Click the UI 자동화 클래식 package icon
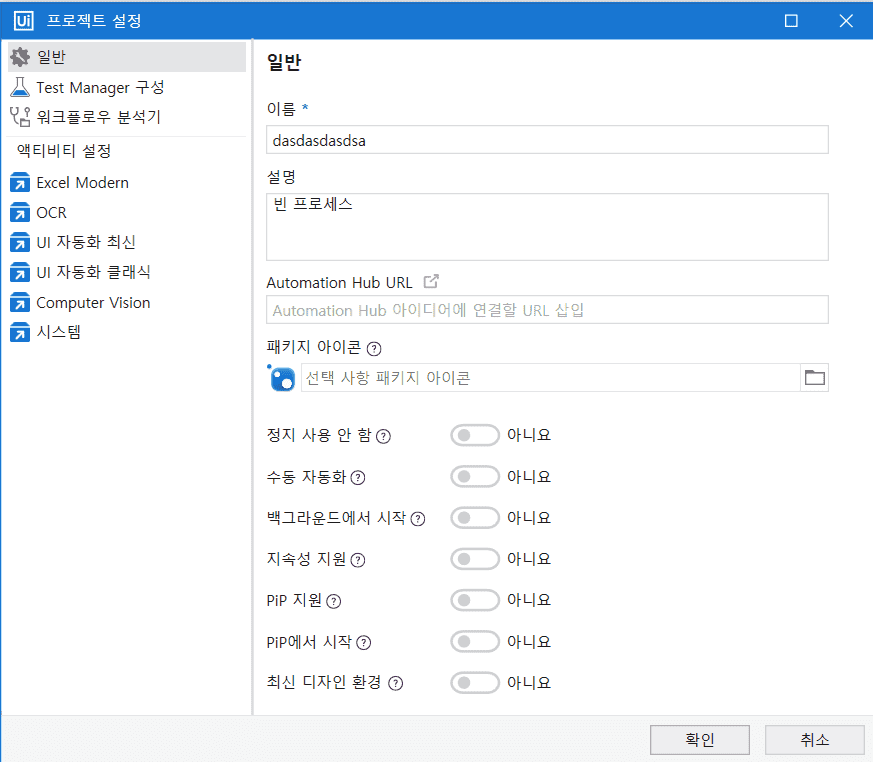This screenshot has height=762, width=873. click(20, 273)
